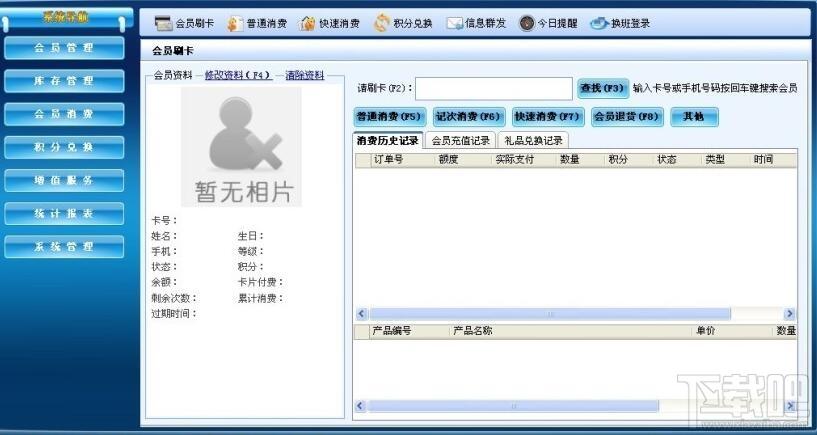Open the 礼品兑换记录 tab
This screenshot has height=435, width=817.
pos(533,141)
